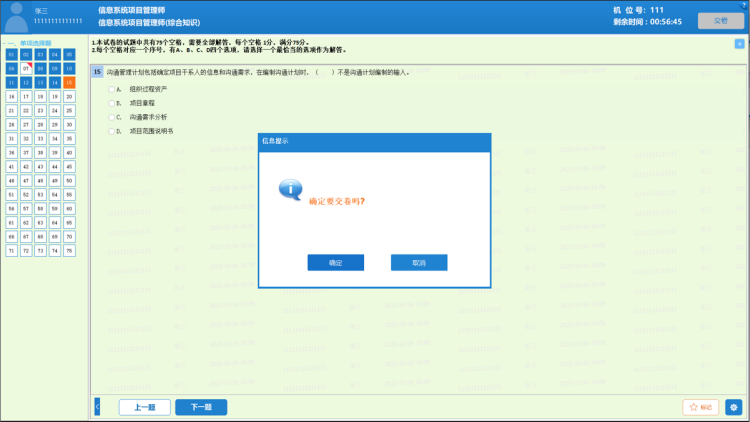Click the settings gear icon at bottom right
The width and height of the screenshot is (750, 422).
point(734,407)
